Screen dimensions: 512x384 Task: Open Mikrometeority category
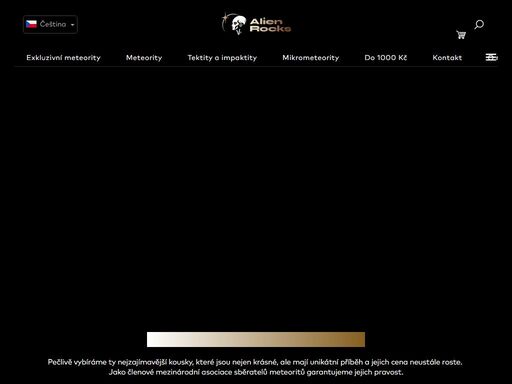point(311,58)
